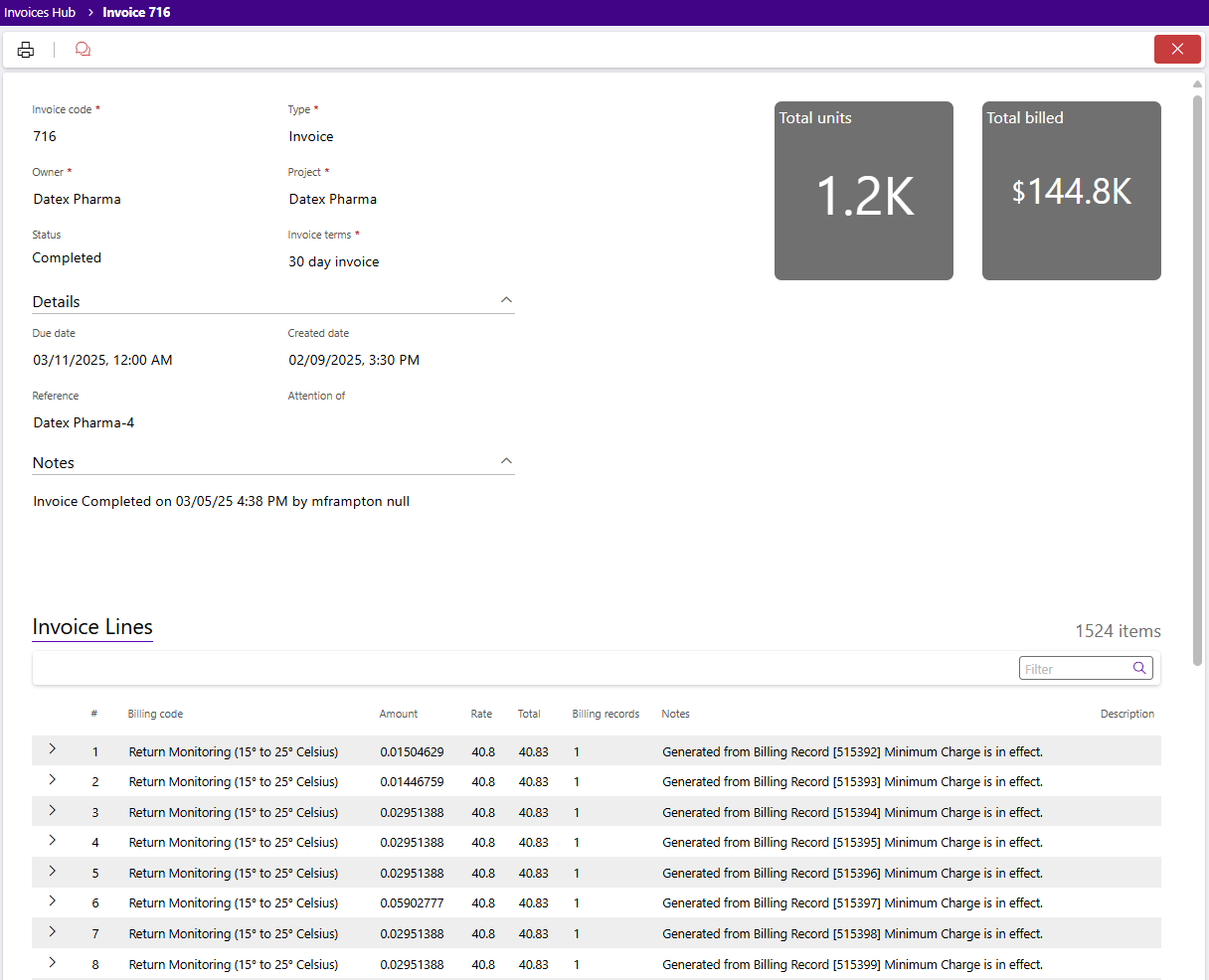Click the Billing code column header
The image size is (1209, 980).
pos(155,714)
